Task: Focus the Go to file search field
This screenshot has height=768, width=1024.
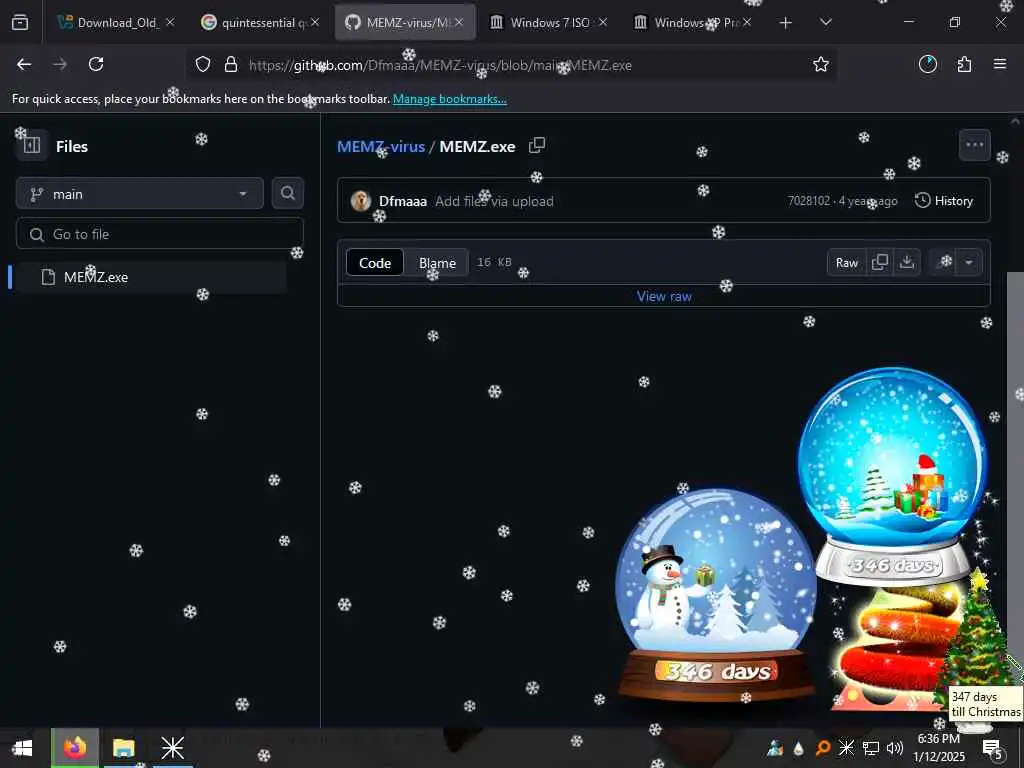Action: click(x=160, y=234)
